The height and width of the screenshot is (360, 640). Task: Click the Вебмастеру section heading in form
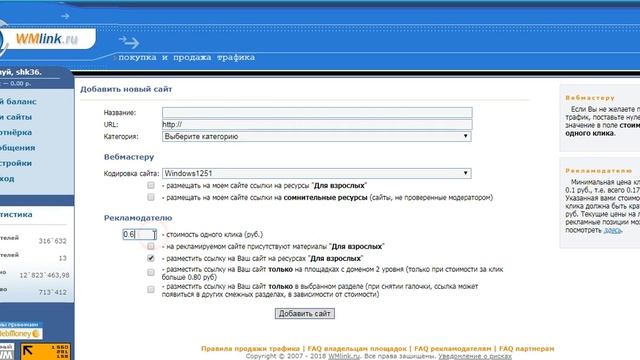pyautogui.click(x=129, y=157)
